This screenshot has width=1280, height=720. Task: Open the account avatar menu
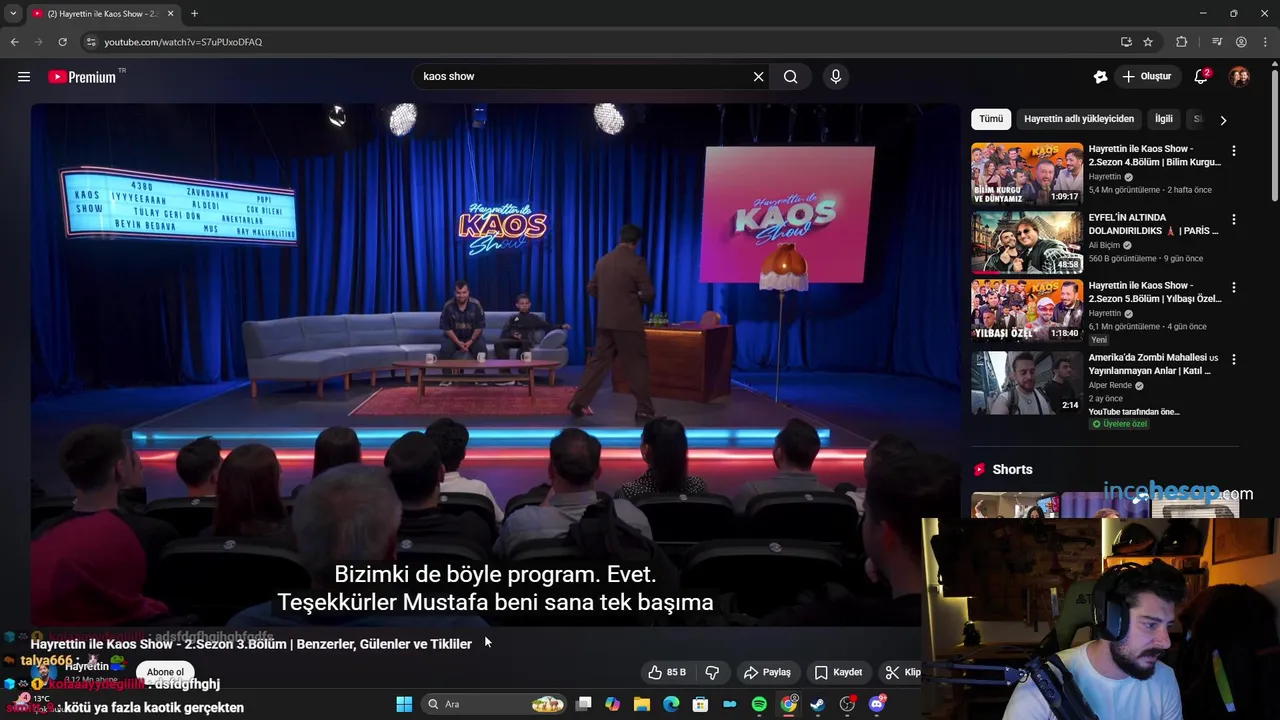1239,77
